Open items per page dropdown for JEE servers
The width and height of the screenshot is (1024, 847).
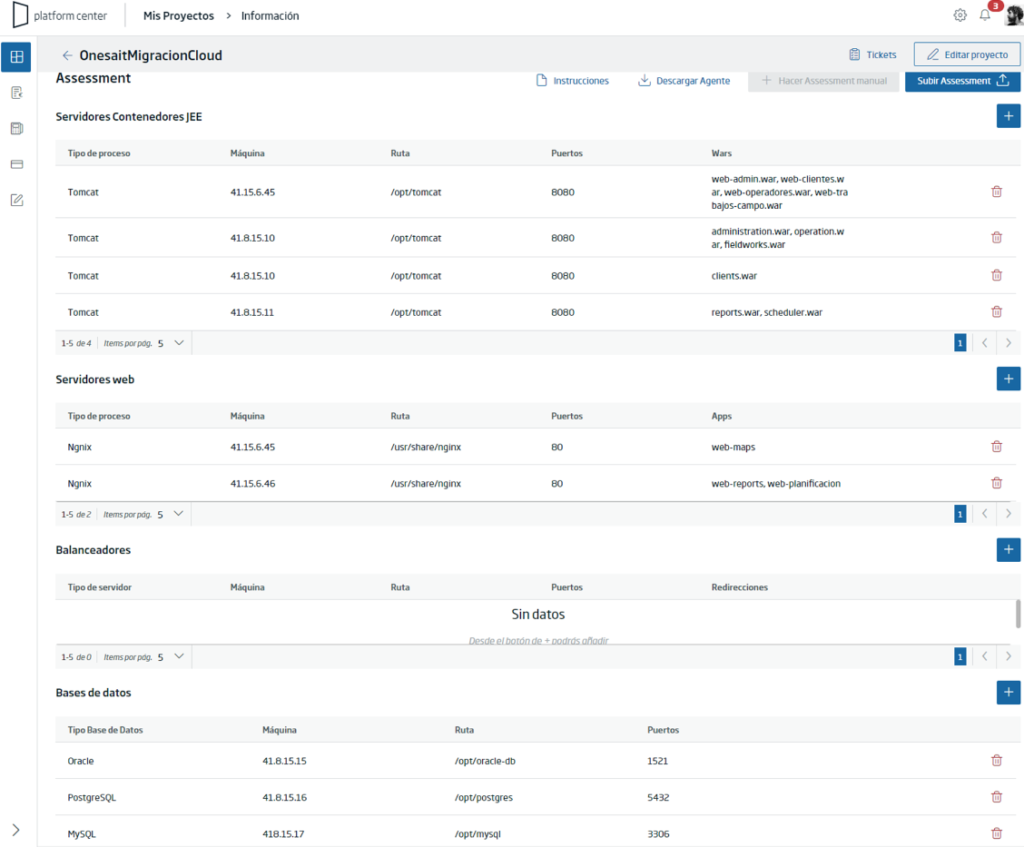pos(170,343)
